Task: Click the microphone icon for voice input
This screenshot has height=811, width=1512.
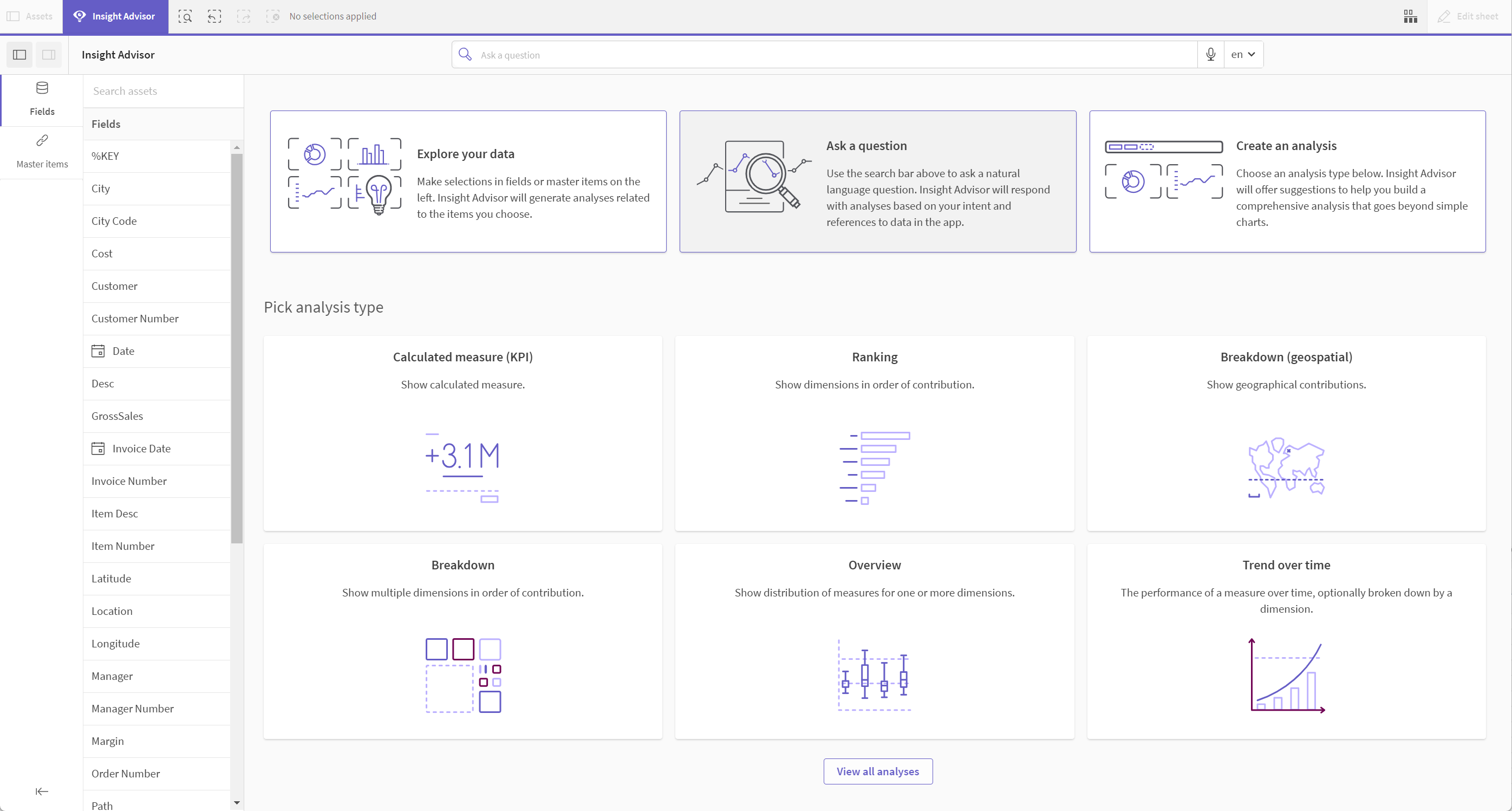Action: (x=1210, y=54)
